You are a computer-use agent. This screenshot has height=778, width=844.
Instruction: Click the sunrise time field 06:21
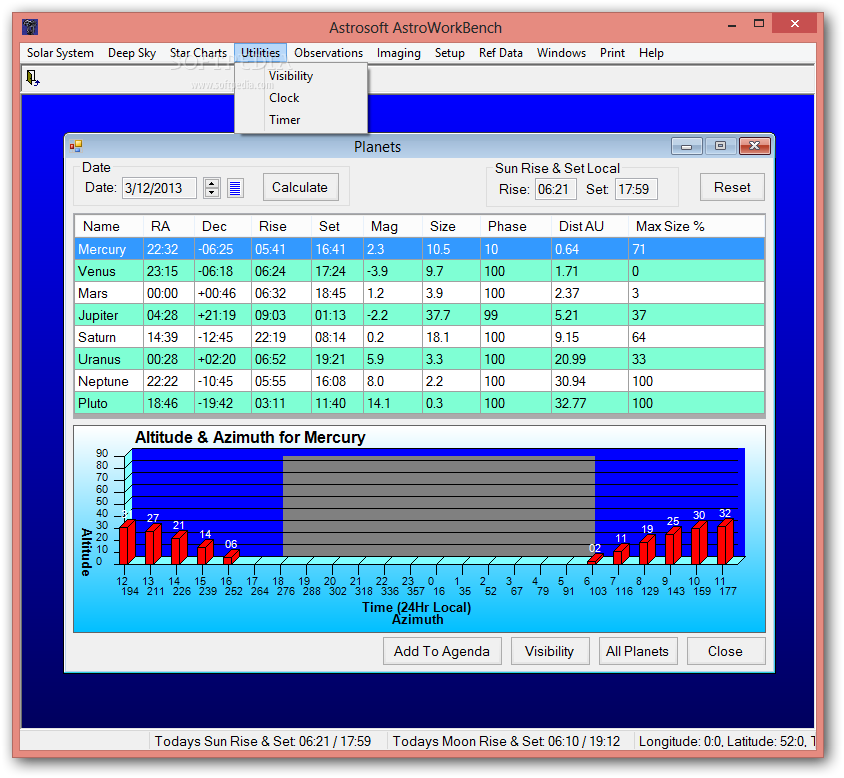click(x=555, y=190)
